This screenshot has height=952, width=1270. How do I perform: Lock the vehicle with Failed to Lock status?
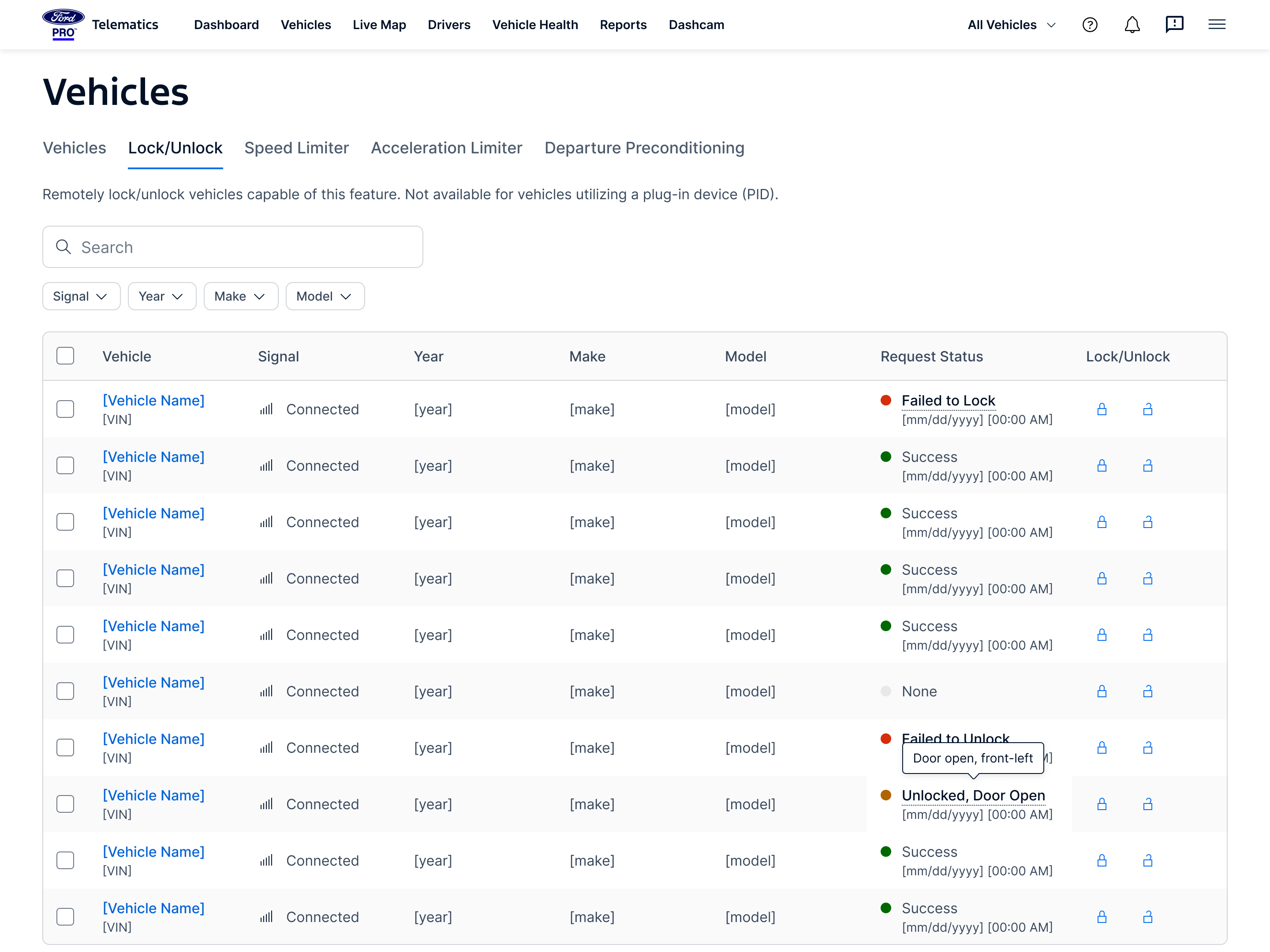1102,409
